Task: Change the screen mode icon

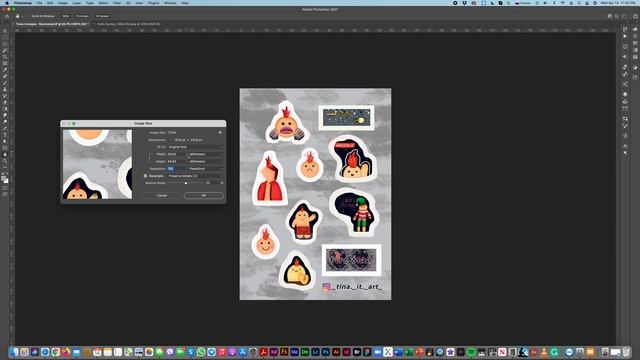Action: (x=5, y=194)
